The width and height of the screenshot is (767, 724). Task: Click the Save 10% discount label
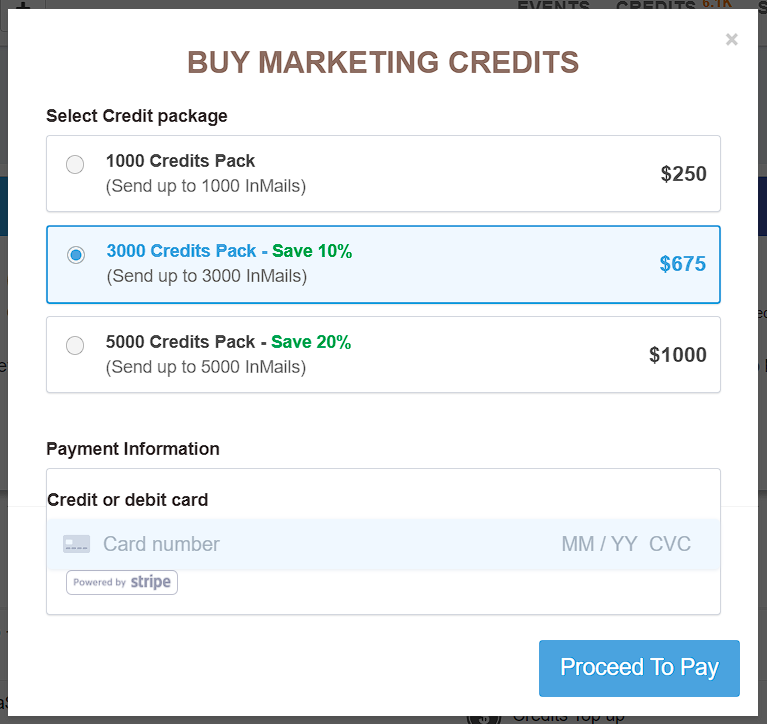[x=312, y=251]
